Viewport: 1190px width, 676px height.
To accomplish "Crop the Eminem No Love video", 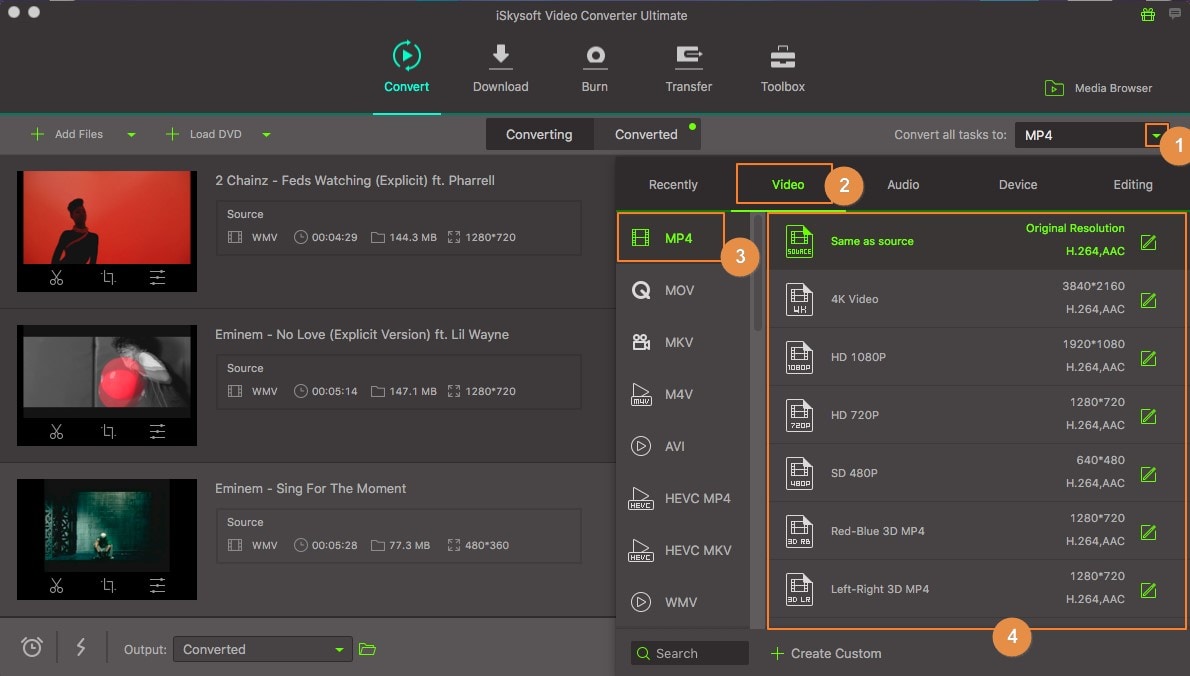I will pos(109,432).
